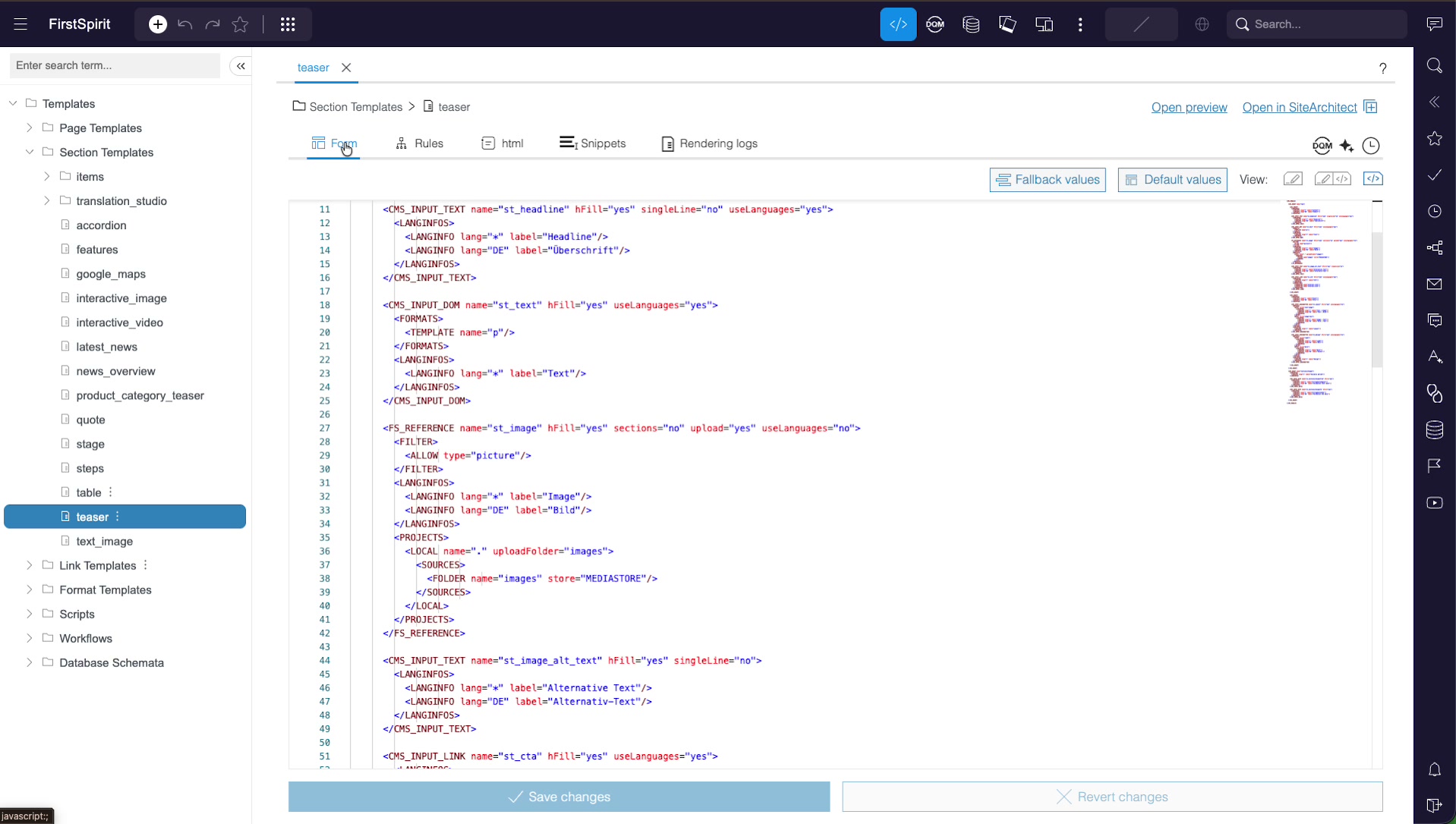Screen dimensions: 1456x824
Task: Collapse the Section Templates folder
Action: click(30, 152)
